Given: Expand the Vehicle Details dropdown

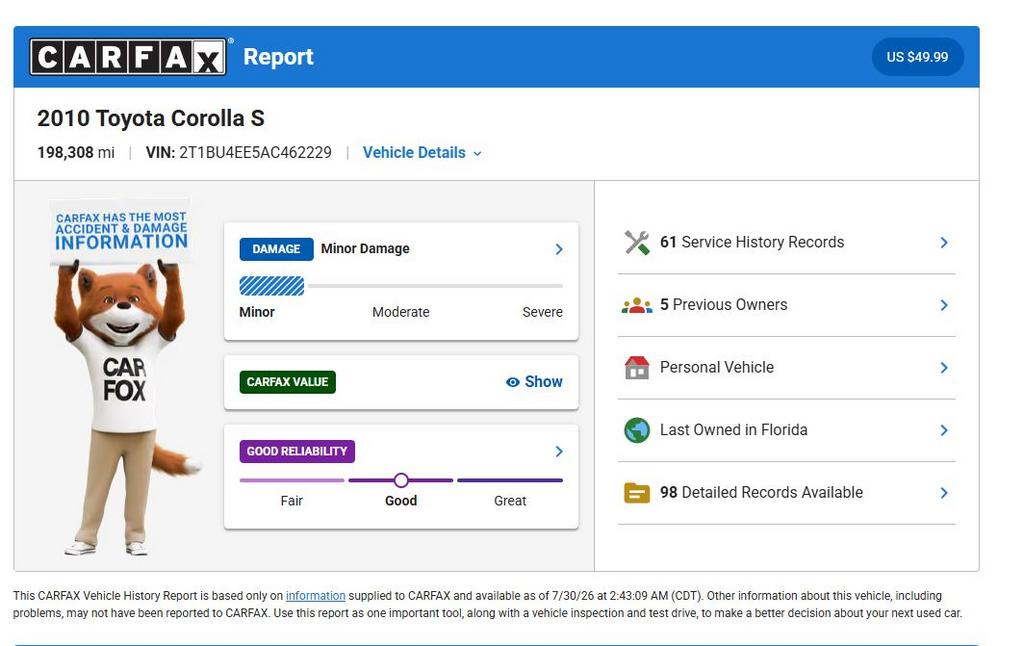Looking at the screenshot, I should pyautogui.click(x=422, y=153).
